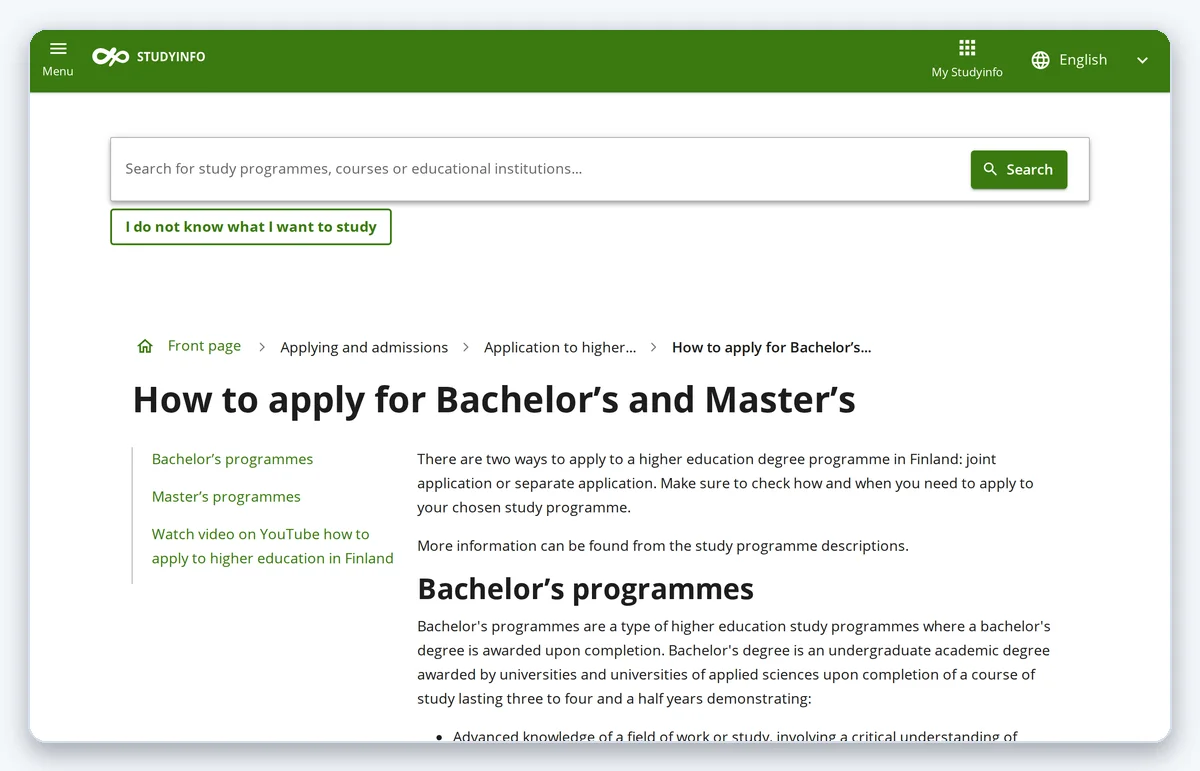The width and height of the screenshot is (1200, 771).
Task: Open the My Studyinfo grid icon
Action: pos(967,48)
